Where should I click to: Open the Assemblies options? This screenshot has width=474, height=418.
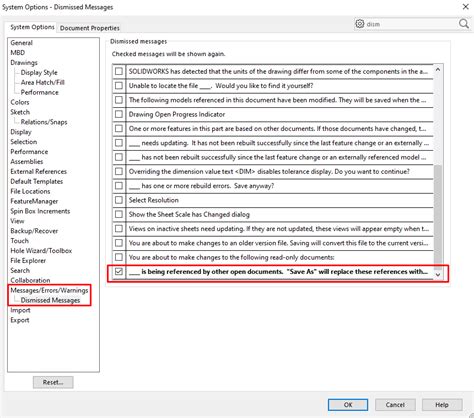tap(27, 162)
